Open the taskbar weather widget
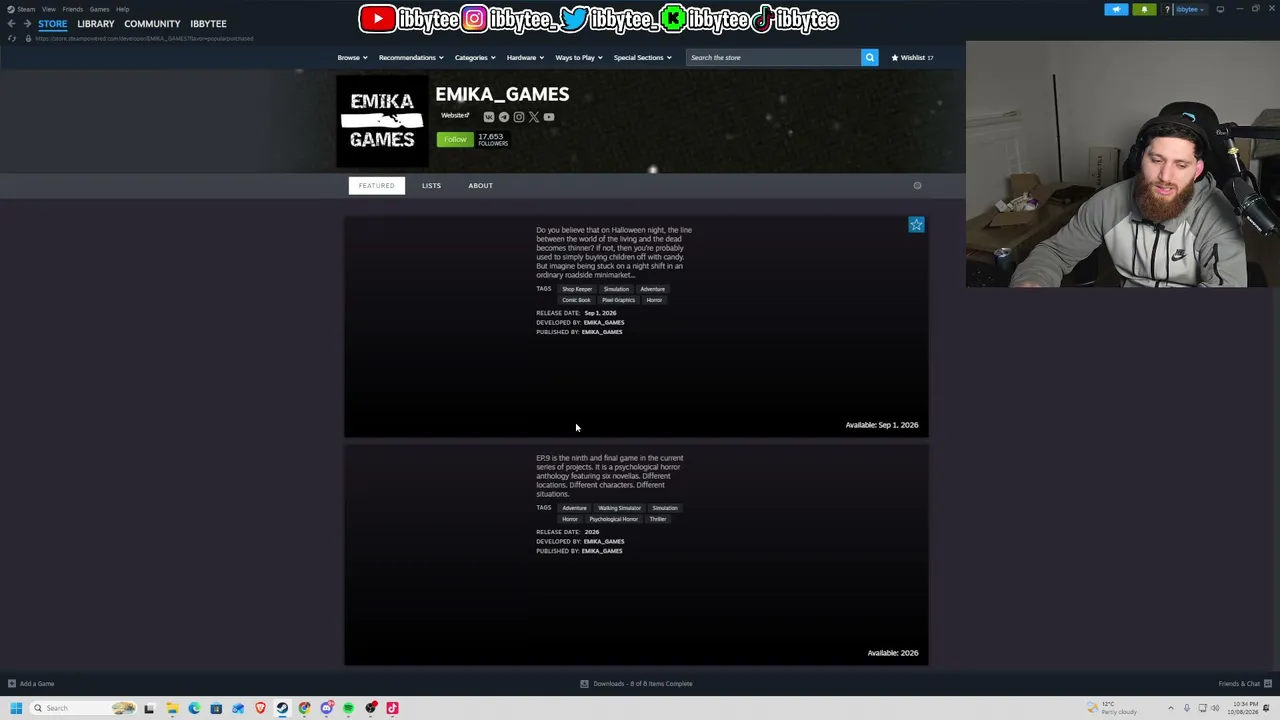1280x720 pixels. pyautogui.click(x=1113, y=708)
